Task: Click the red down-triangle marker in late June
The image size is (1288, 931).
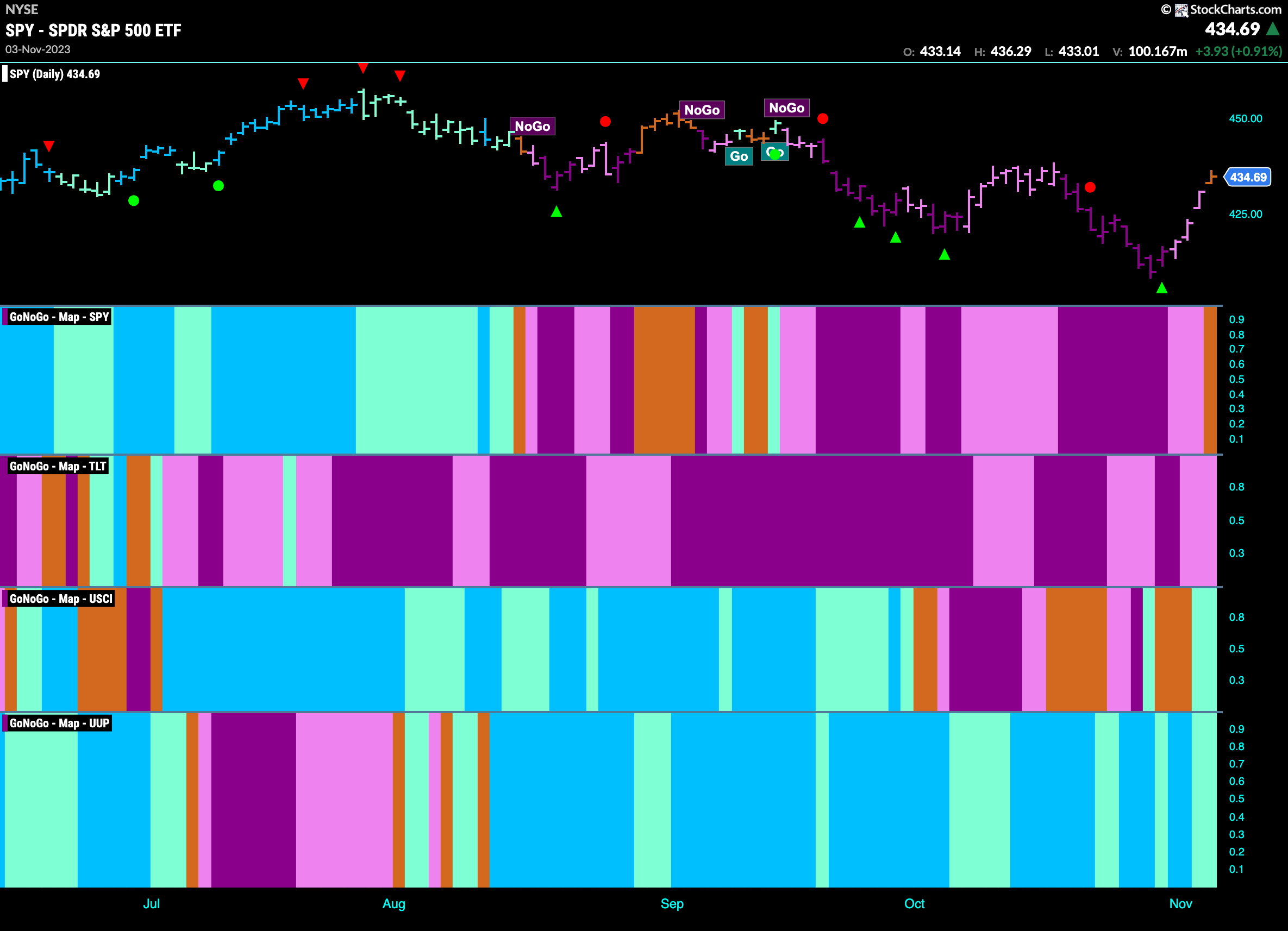Action: click(49, 147)
